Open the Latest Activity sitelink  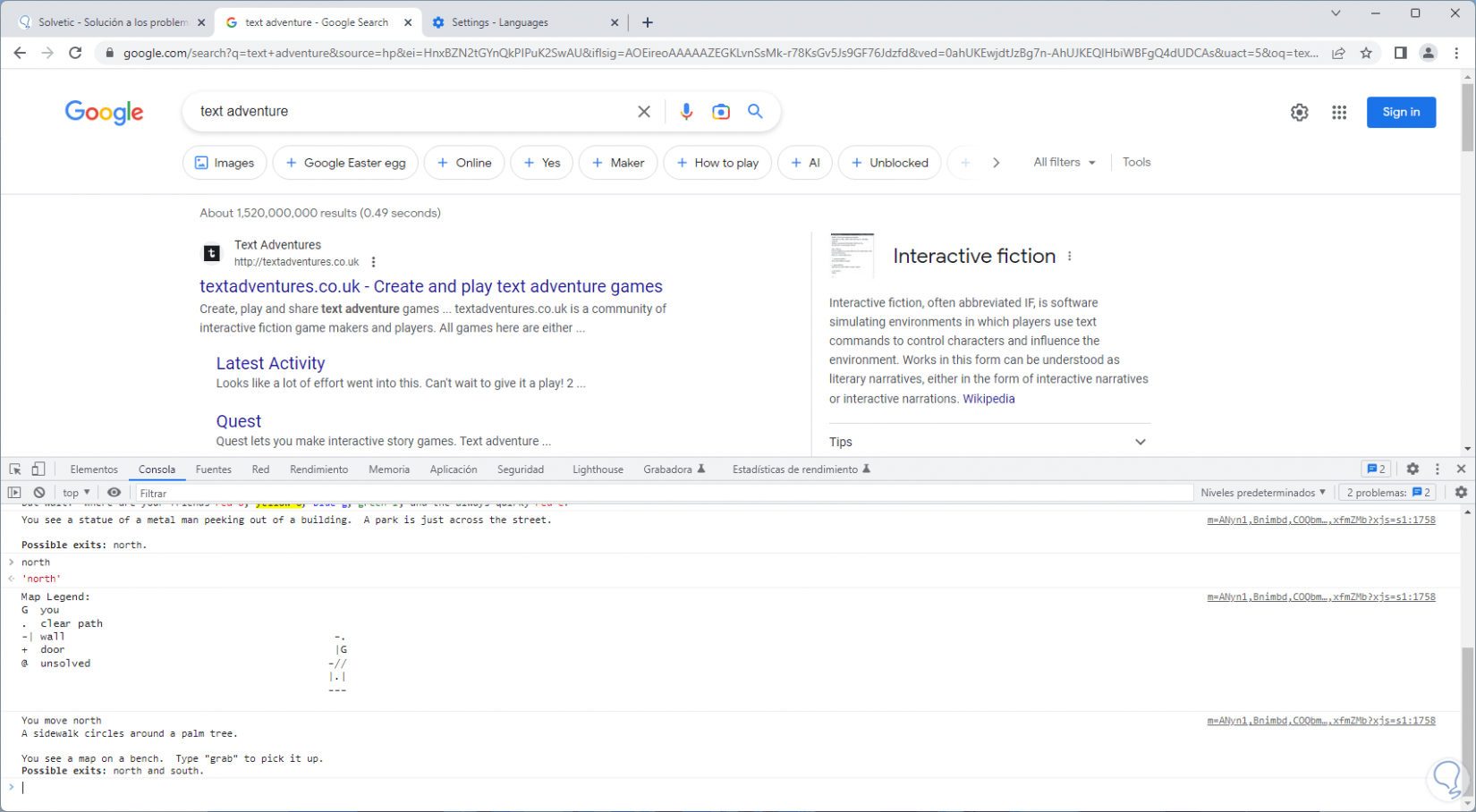[270, 363]
